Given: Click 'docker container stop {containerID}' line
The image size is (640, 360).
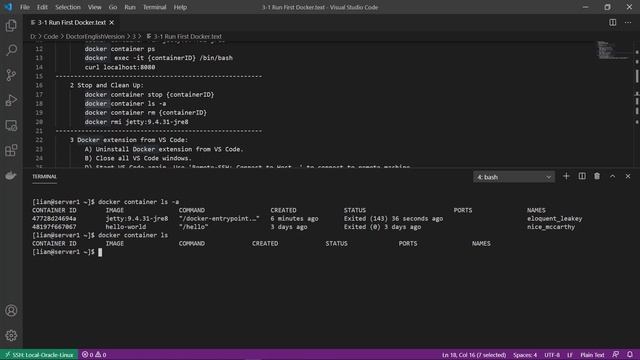Looking at the screenshot, I should coord(149,94).
